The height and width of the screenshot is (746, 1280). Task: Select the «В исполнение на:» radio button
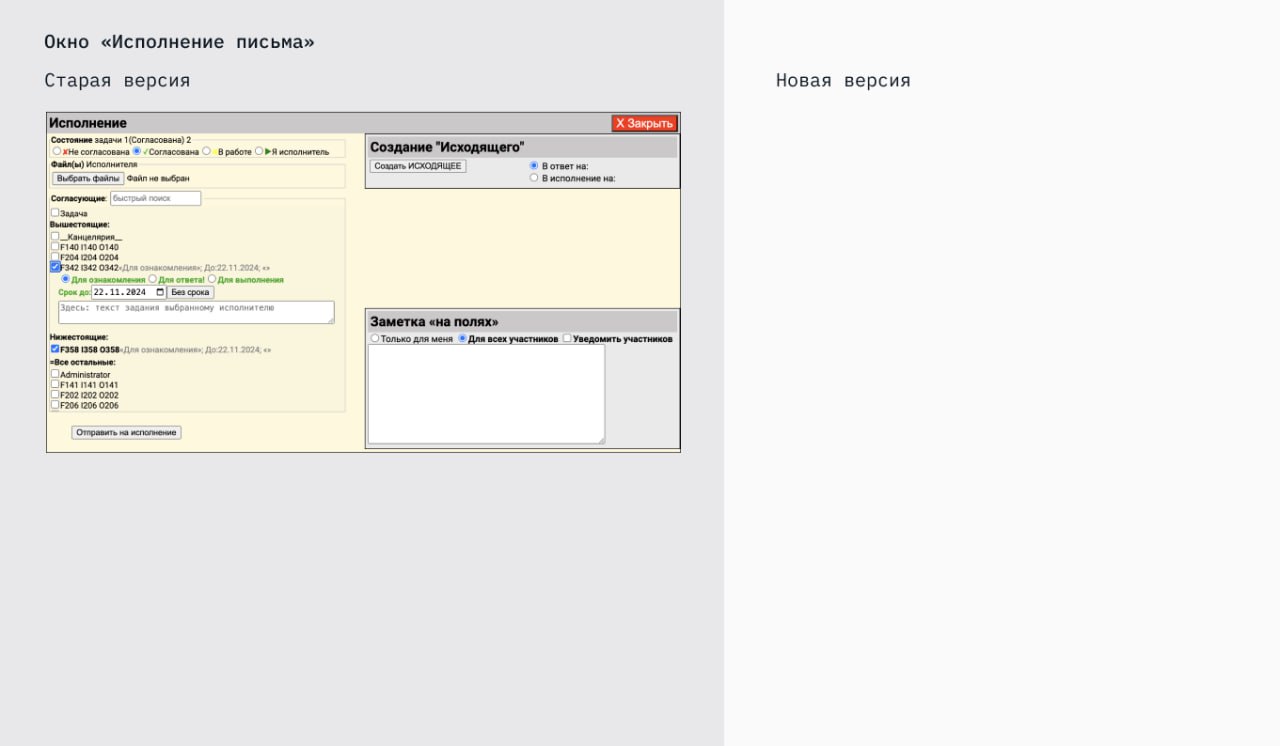coord(534,177)
